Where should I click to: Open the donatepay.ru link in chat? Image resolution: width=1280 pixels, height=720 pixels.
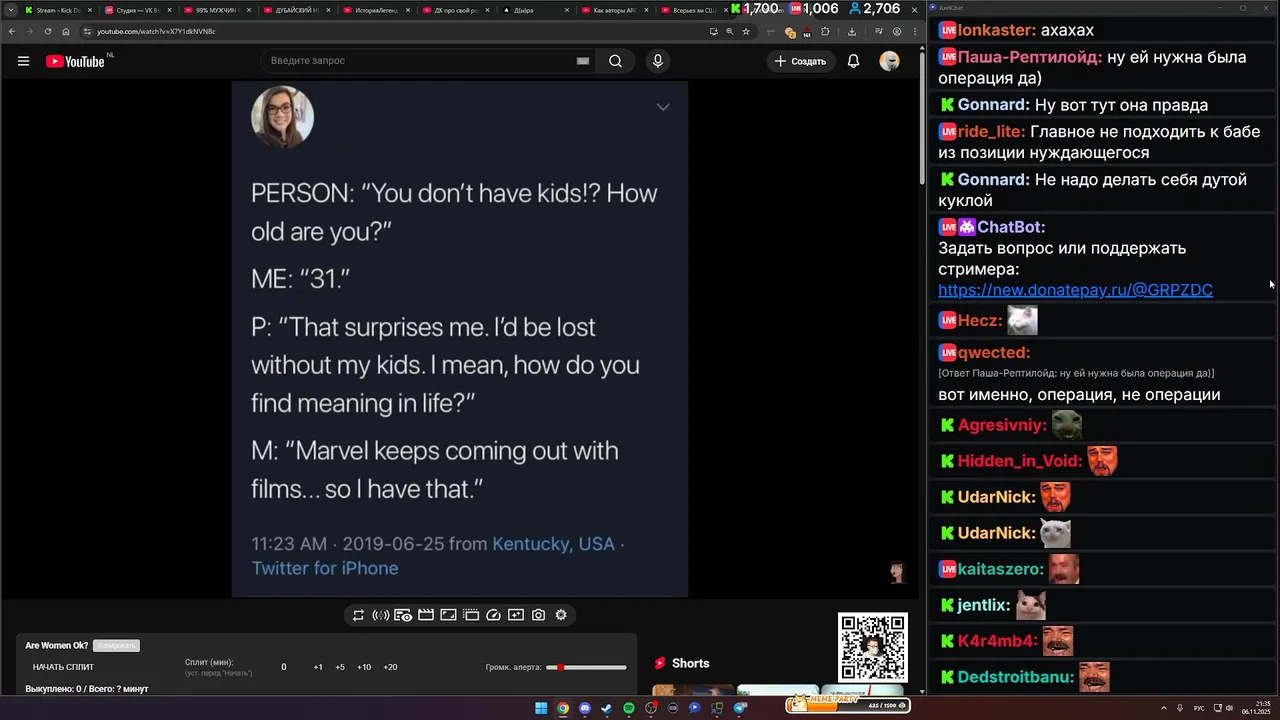[x=1075, y=290]
